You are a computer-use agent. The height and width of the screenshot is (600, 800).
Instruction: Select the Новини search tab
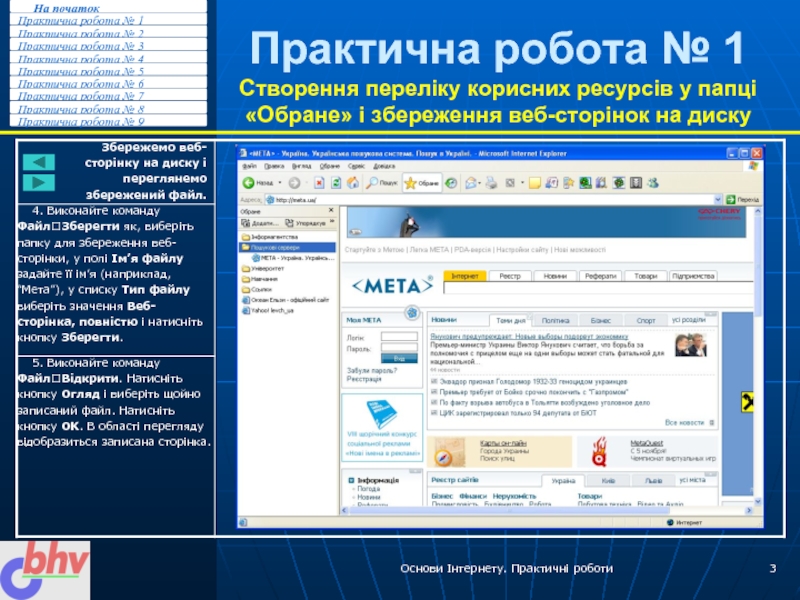[555, 276]
